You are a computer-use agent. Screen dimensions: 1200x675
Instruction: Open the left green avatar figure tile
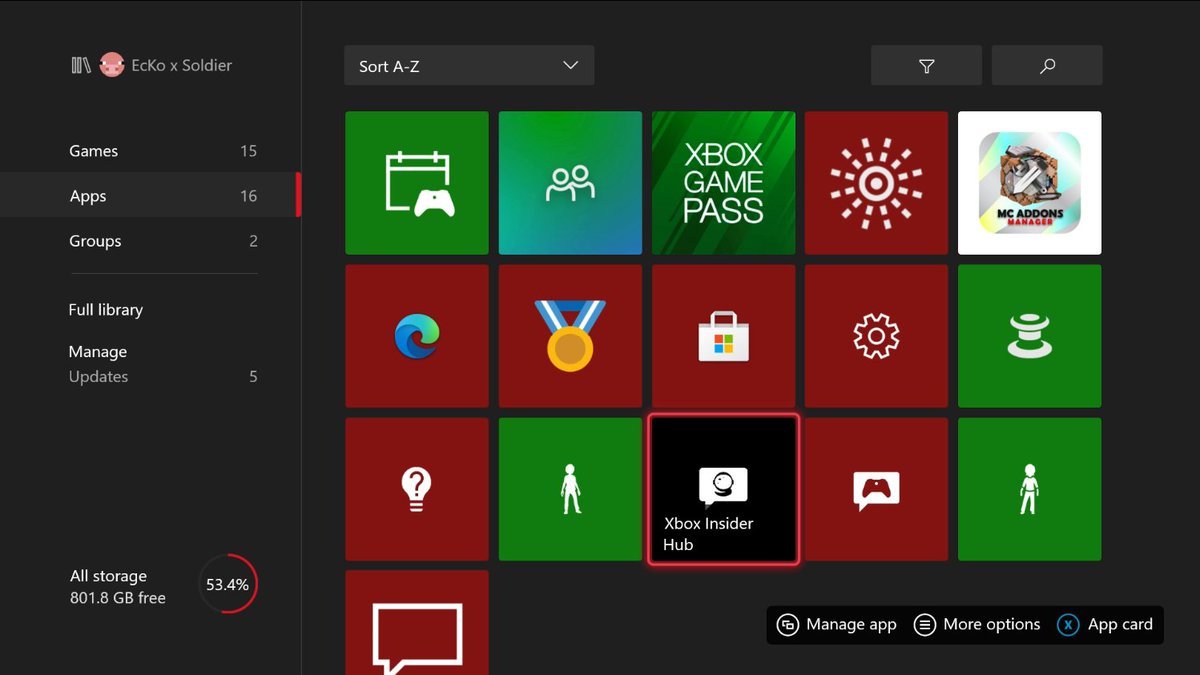click(570, 489)
